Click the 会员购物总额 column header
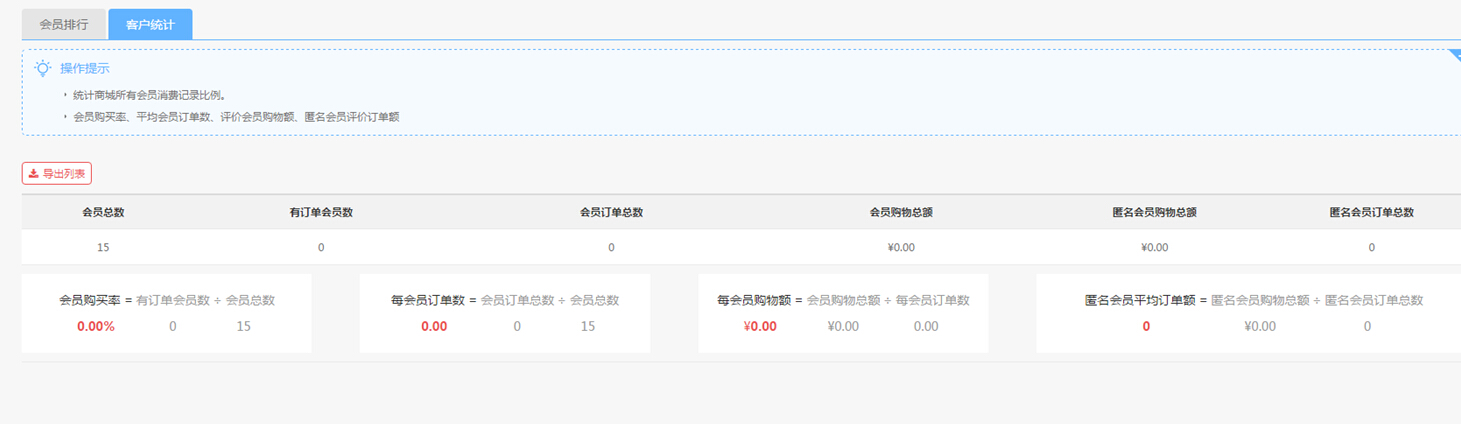The width and height of the screenshot is (1461, 424). coord(901,212)
